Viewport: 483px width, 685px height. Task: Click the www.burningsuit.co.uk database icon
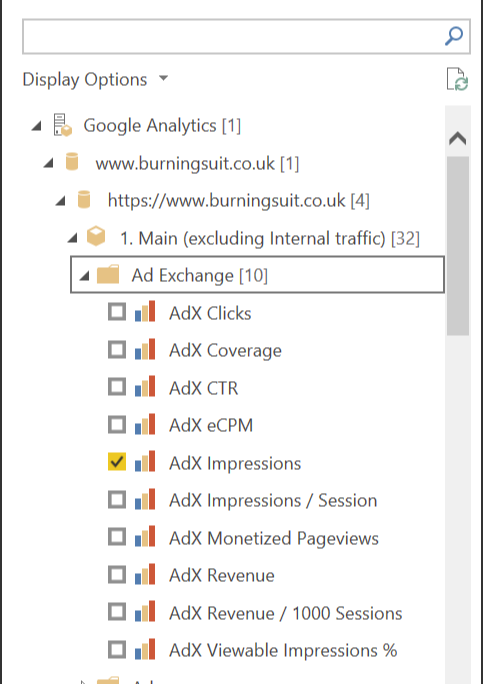tap(72, 162)
